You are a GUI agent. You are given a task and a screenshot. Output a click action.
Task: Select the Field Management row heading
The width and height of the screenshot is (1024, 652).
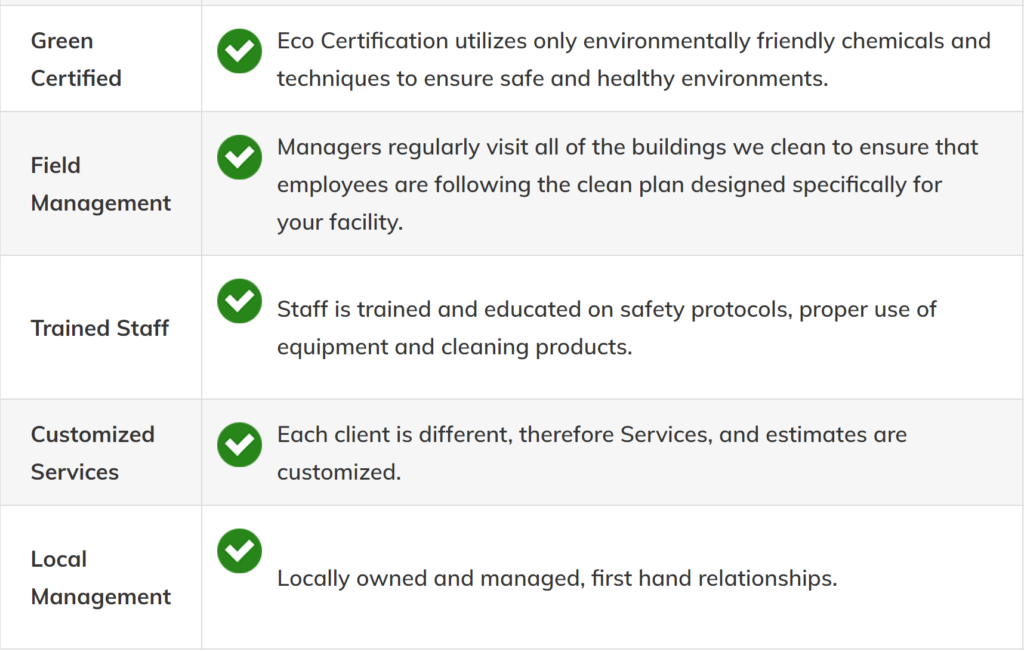tap(101, 184)
